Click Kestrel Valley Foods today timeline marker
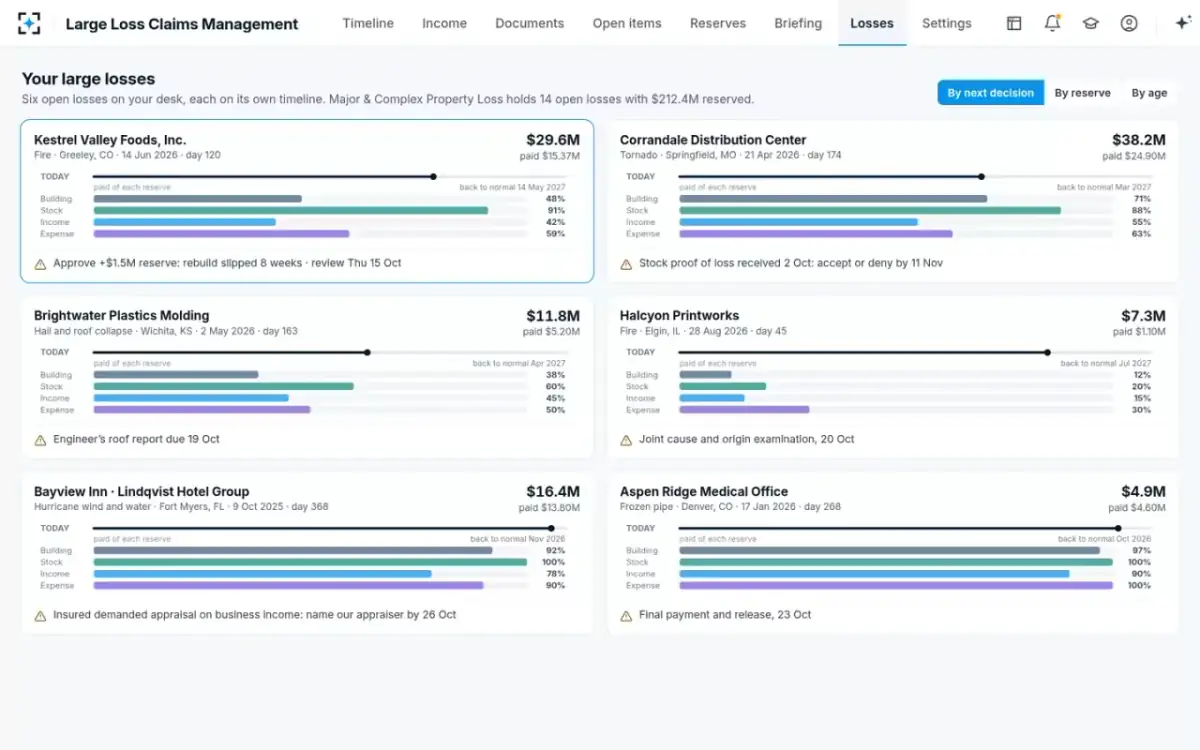Image resolution: width=1200 pixels, height=750 pixels. tap(433, 177)
